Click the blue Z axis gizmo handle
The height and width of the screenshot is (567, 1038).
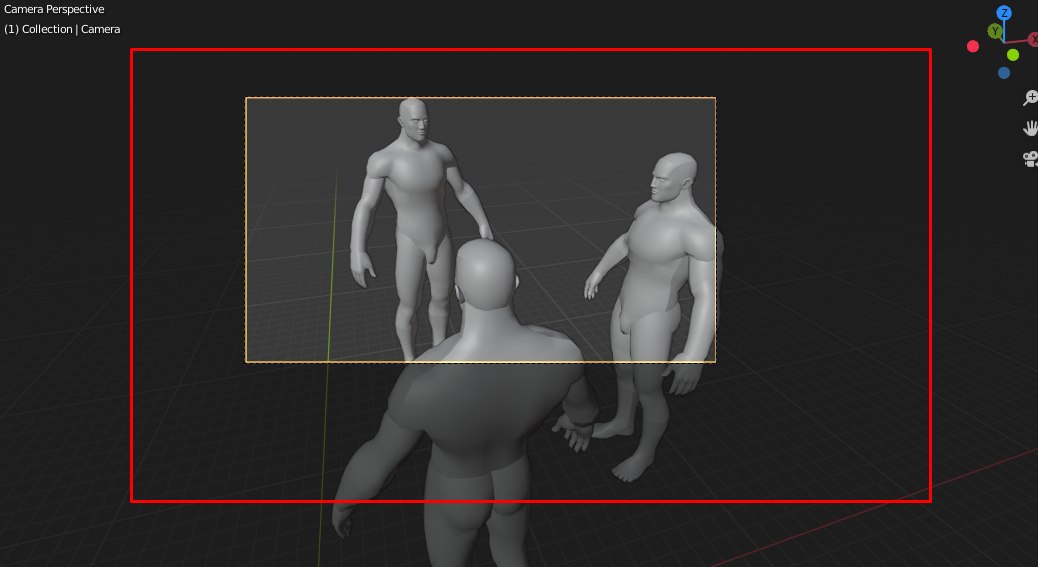[x=1004, y=13]
